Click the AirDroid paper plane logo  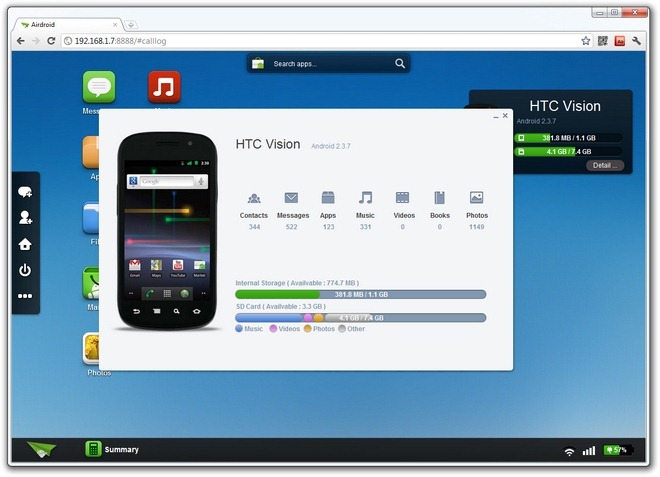click(x=41, y=449)
